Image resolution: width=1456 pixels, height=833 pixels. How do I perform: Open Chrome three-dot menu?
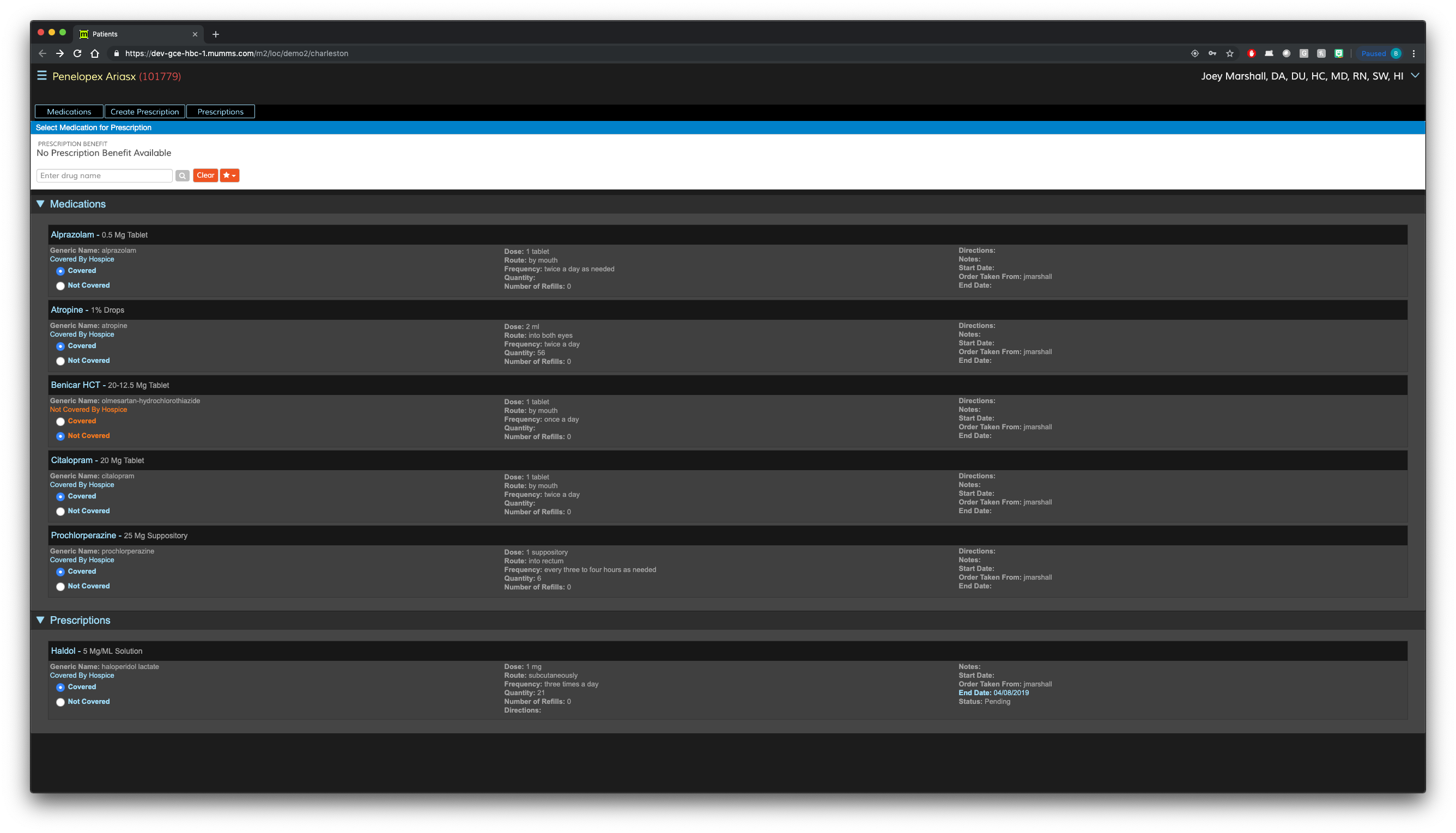[1413, 53]
